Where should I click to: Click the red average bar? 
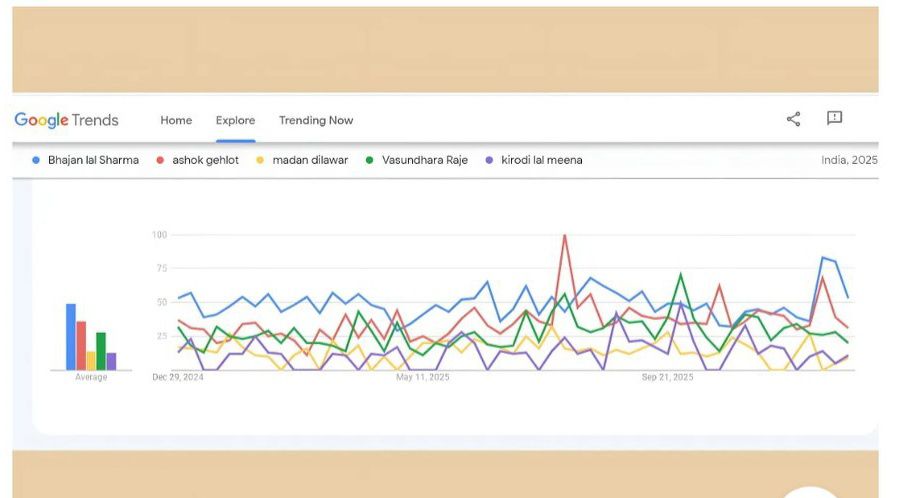81,346
